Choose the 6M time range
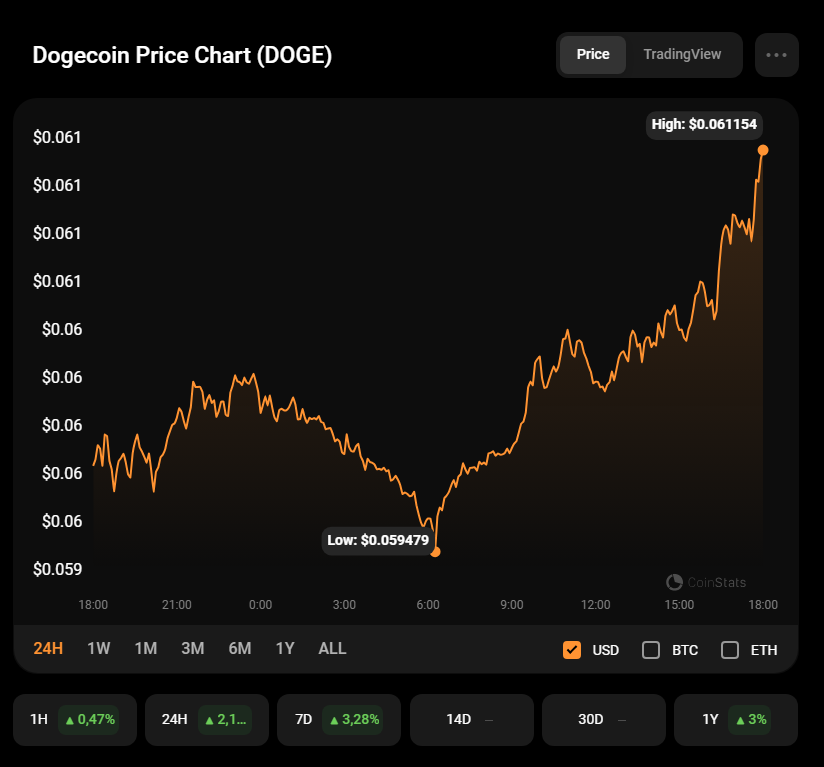Screen dimensions: 824x767 tap(240, 648)
